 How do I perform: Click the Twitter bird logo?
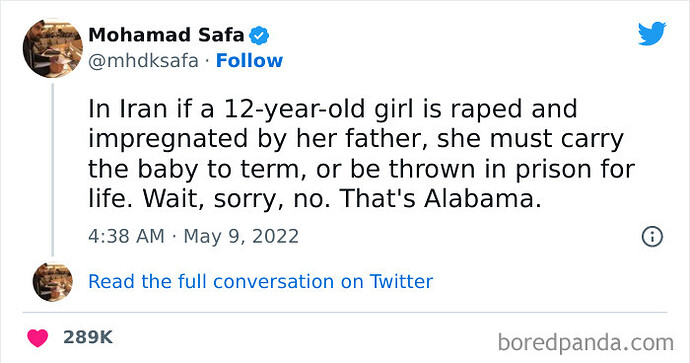[x=652, y=33]
